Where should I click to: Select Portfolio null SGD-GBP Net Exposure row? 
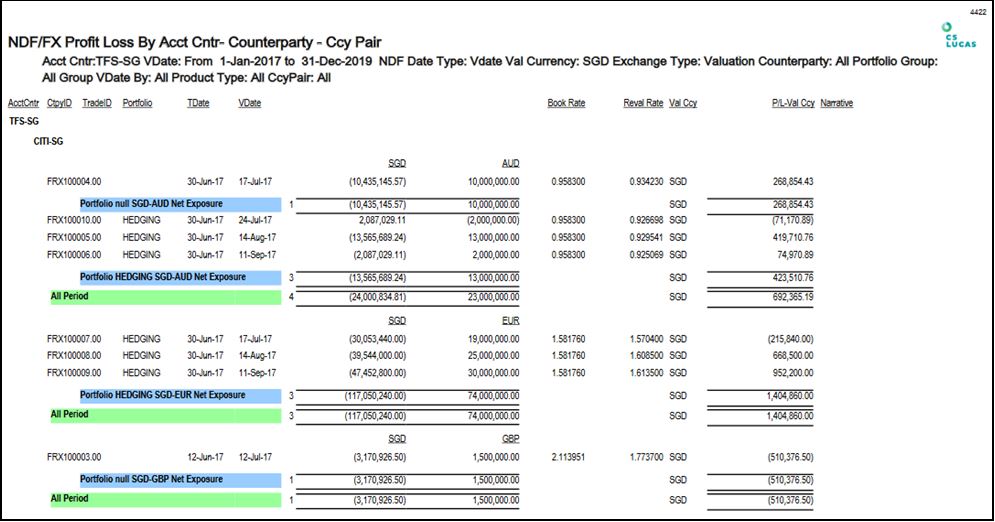(165, 479)
